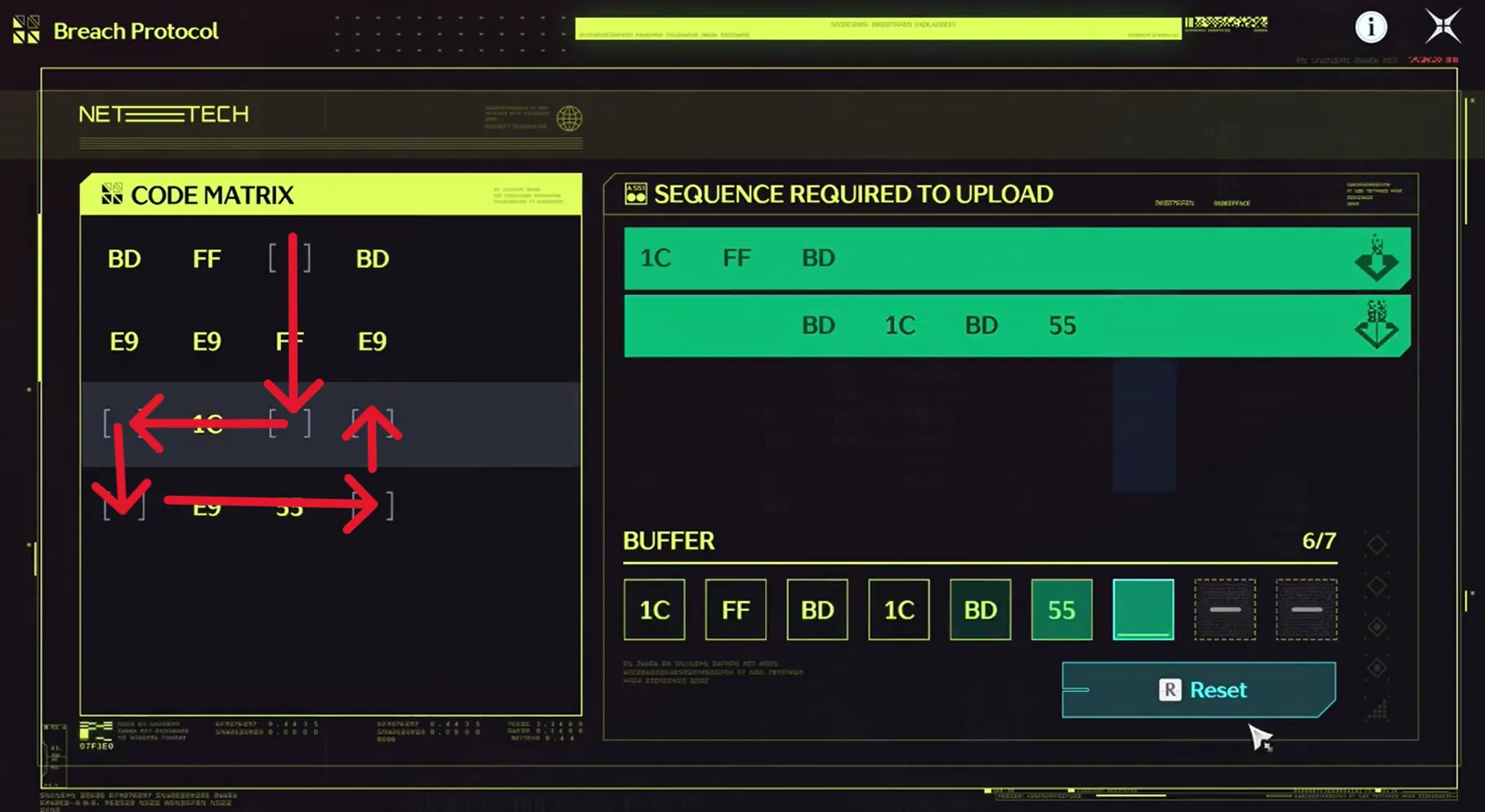Click the Sequence Required header icon

tap(636, 194)
